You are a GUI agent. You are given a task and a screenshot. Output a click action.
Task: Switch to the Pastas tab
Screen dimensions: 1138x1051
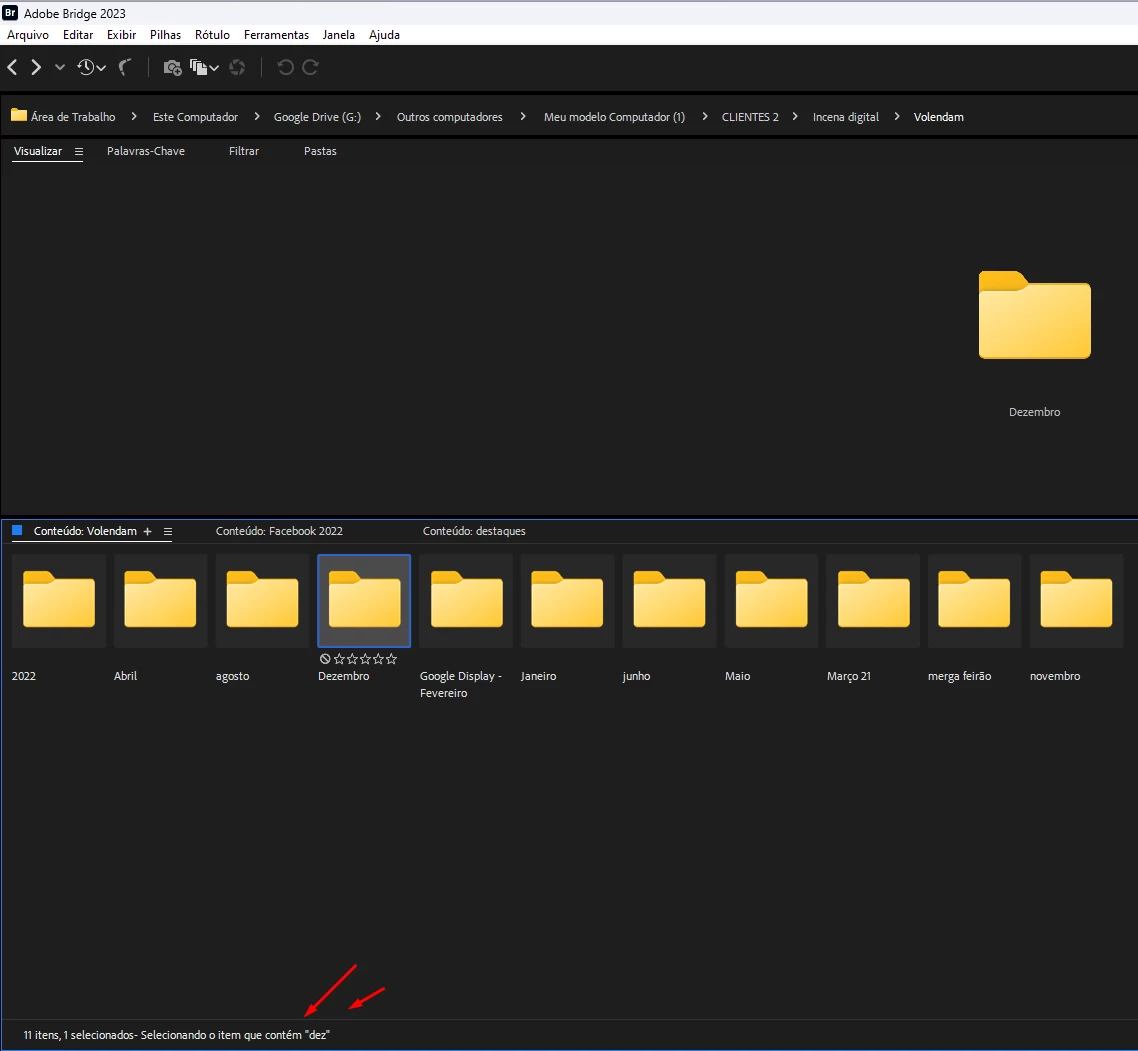click(320, 151)
